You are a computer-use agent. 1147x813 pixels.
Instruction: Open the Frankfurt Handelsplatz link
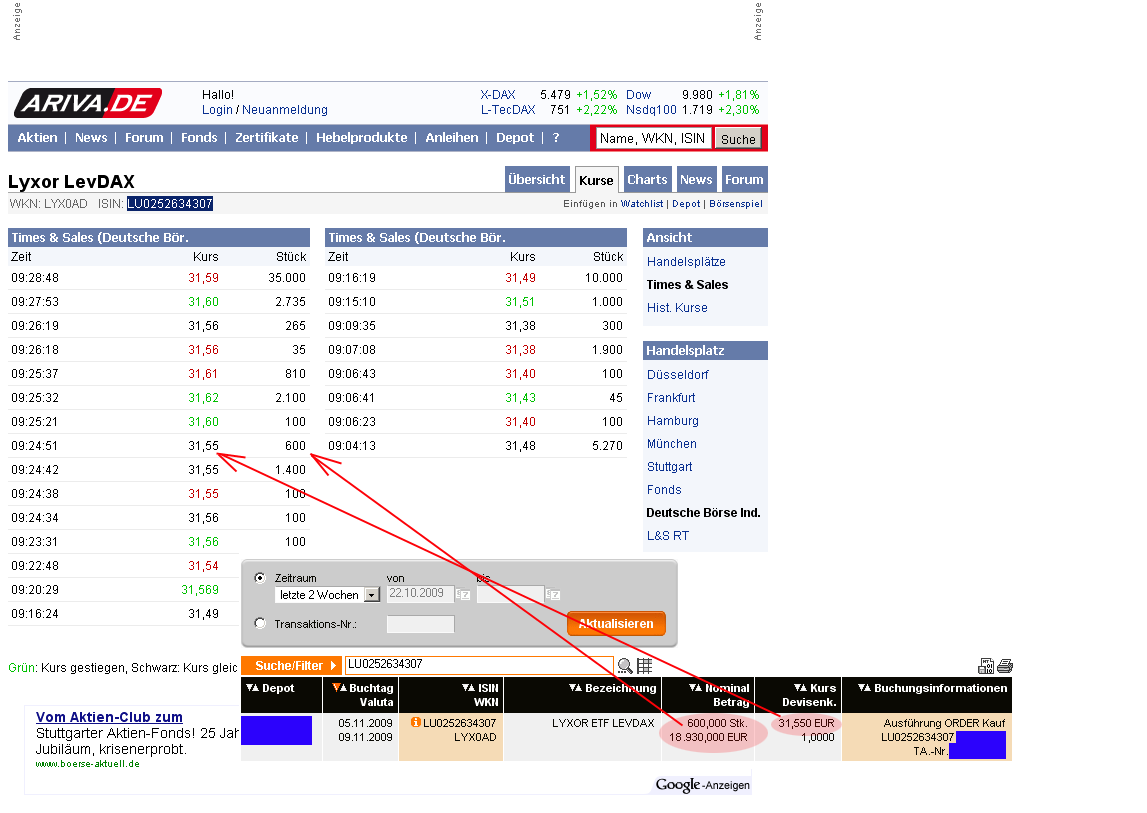point(671,398)
